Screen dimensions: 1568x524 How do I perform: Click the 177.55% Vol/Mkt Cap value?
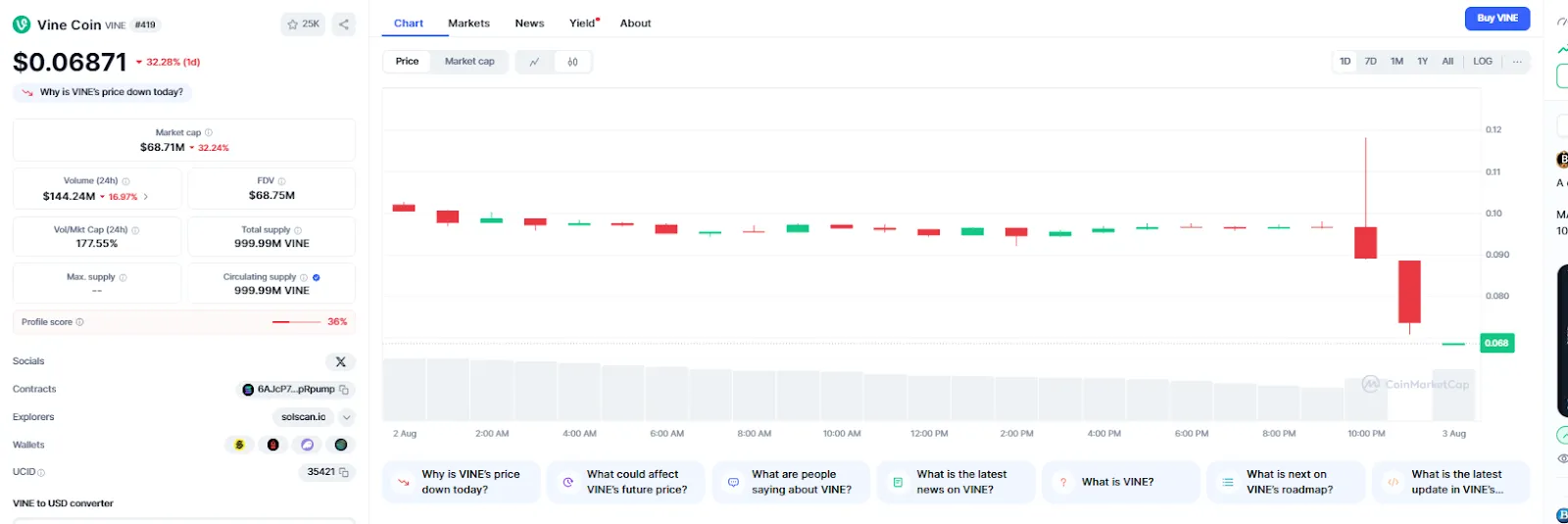(x=97, y=244)
